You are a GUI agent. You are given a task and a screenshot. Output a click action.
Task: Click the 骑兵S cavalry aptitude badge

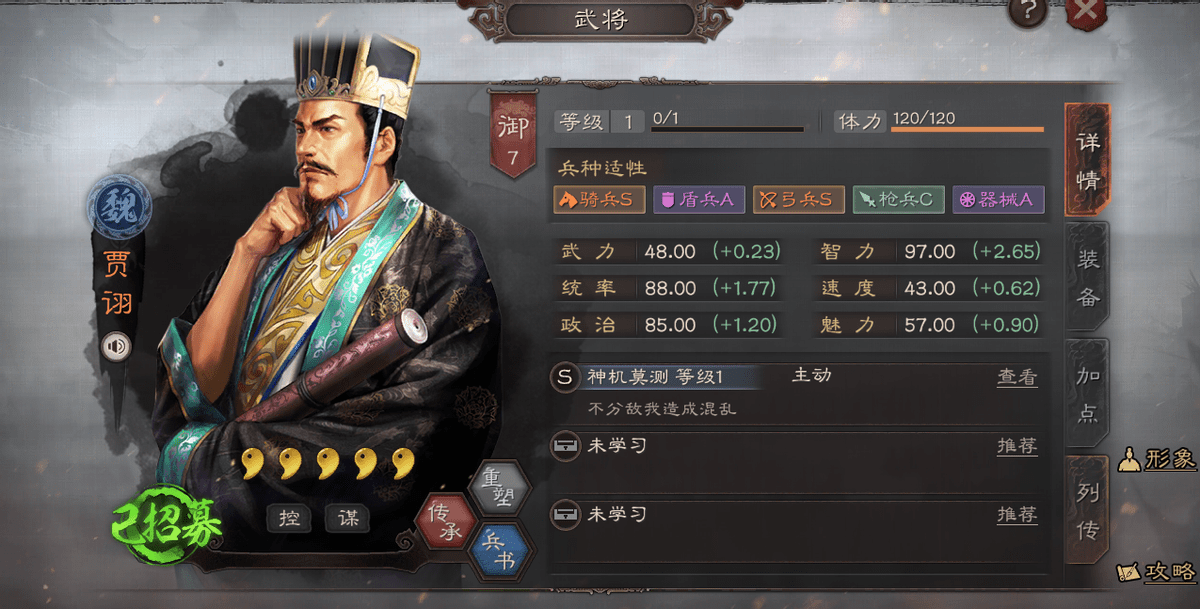600,199
